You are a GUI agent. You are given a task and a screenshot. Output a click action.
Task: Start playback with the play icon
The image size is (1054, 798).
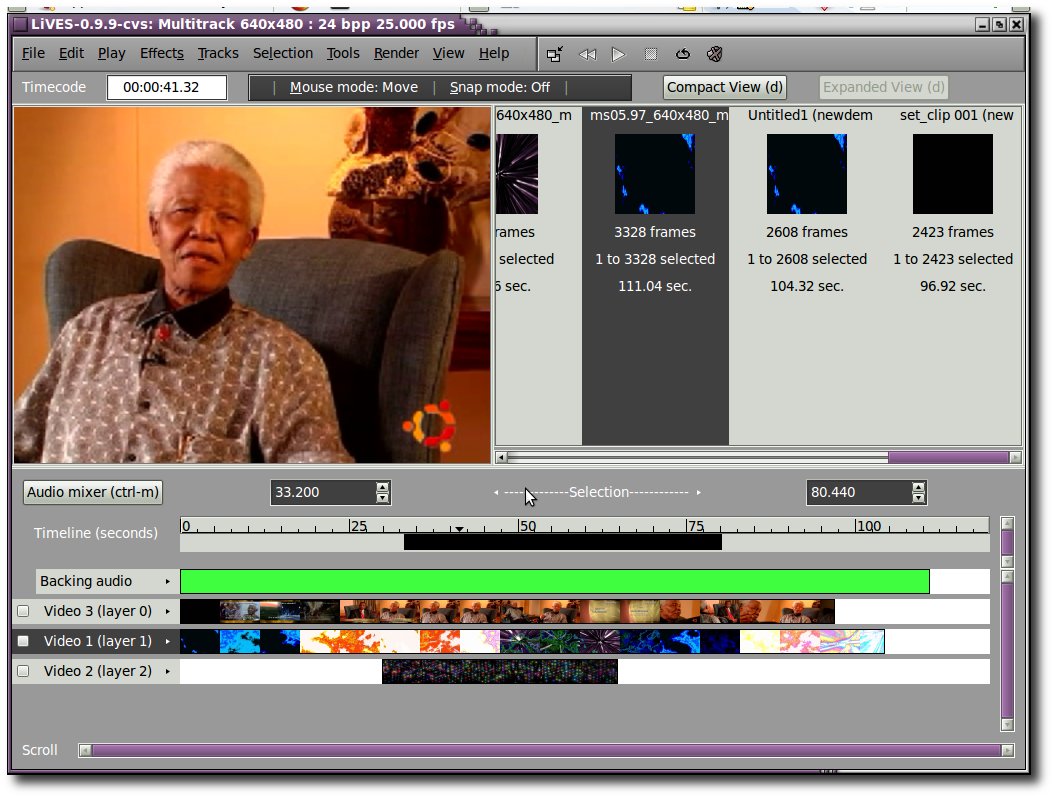(x=618, y=54)
